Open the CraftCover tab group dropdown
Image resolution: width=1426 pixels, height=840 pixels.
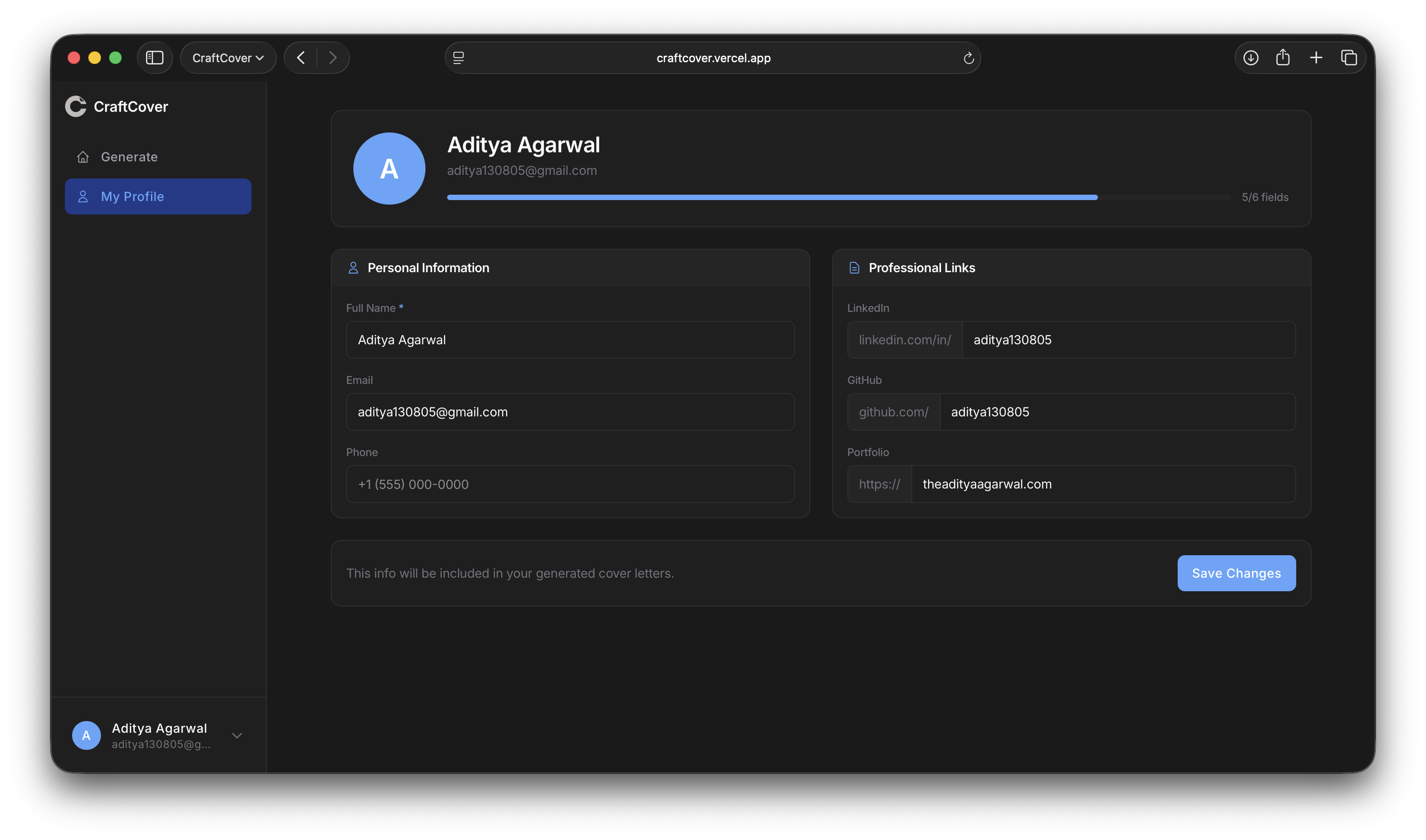click(x=228, y=58)
